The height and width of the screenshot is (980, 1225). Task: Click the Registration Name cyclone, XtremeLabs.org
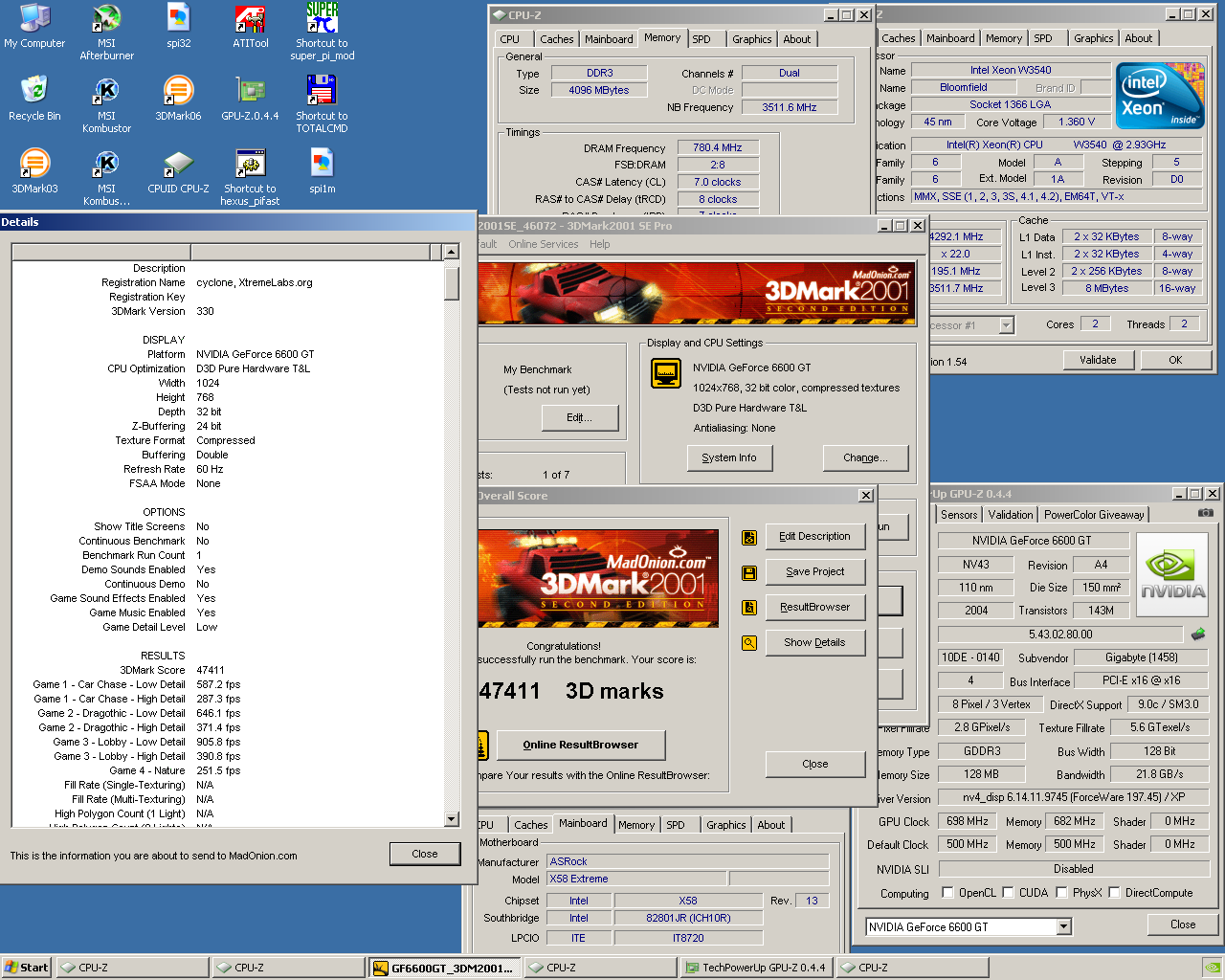pyautogui.click(x=255, y=282)
